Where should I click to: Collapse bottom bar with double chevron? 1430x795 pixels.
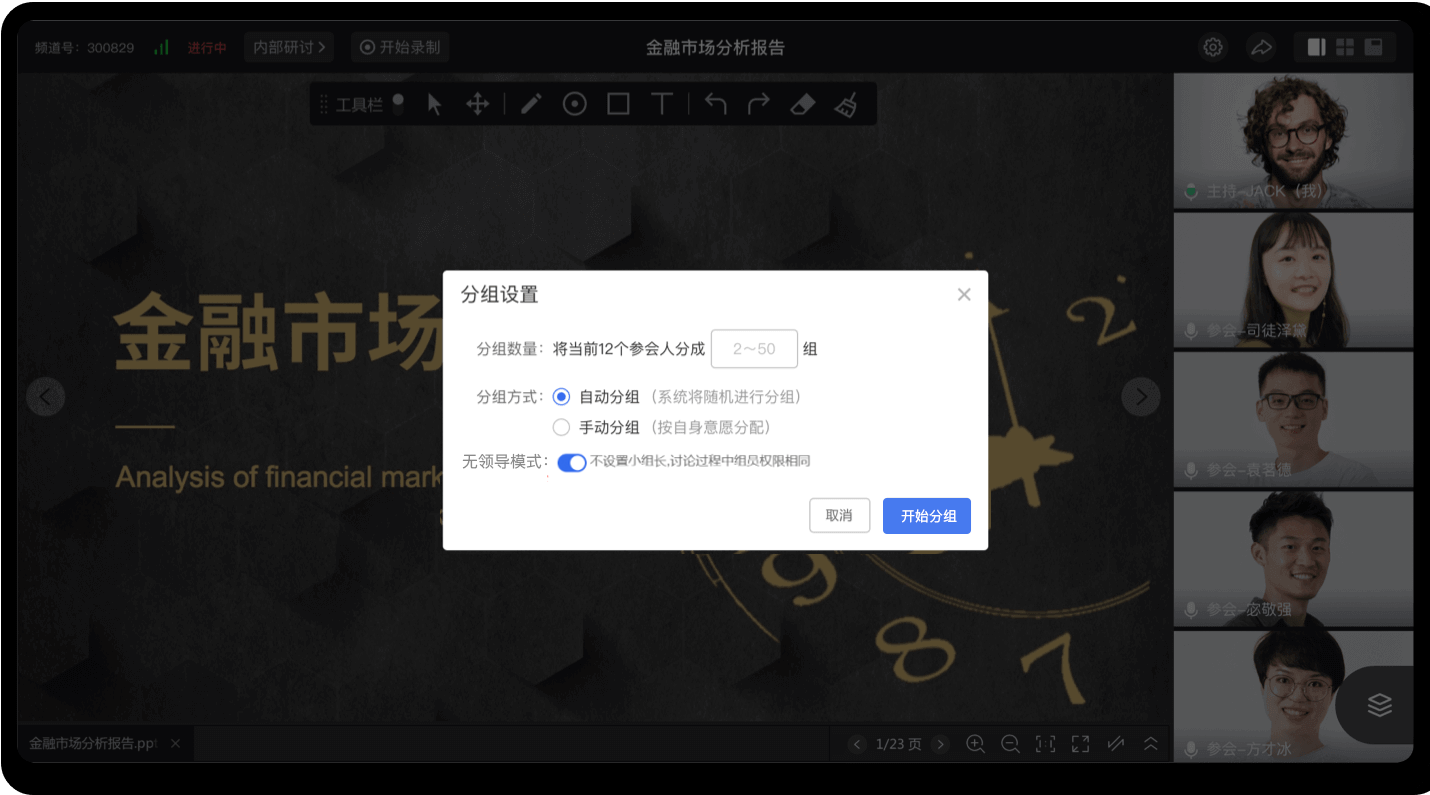1151,744
